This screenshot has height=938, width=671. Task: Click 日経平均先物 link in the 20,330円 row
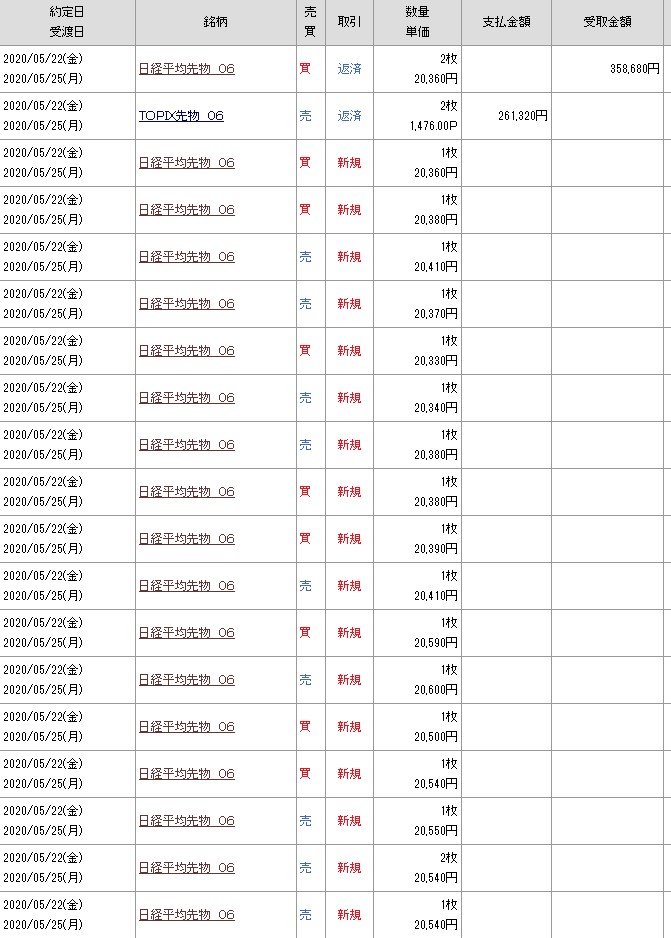point(186,351)
